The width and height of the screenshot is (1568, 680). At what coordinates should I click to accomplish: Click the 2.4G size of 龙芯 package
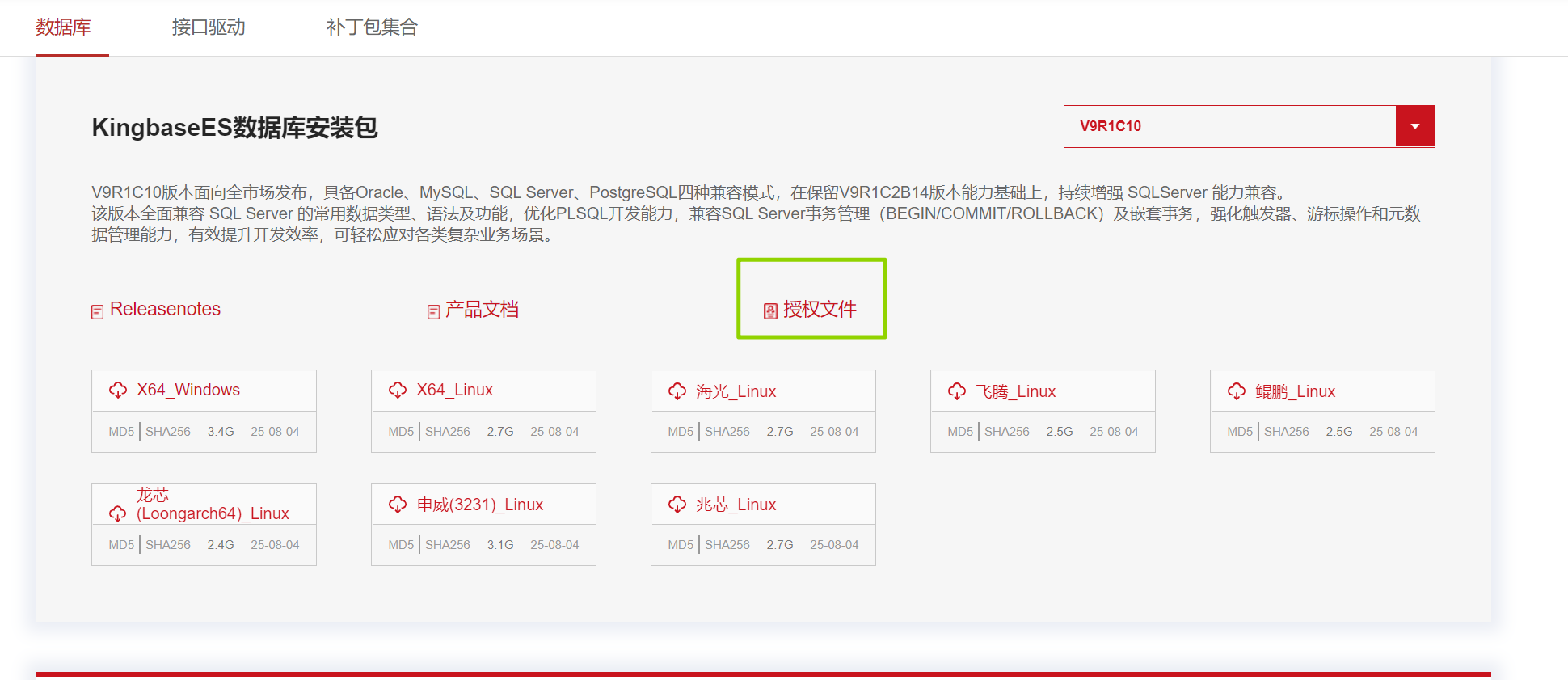[x=221, y=545]
